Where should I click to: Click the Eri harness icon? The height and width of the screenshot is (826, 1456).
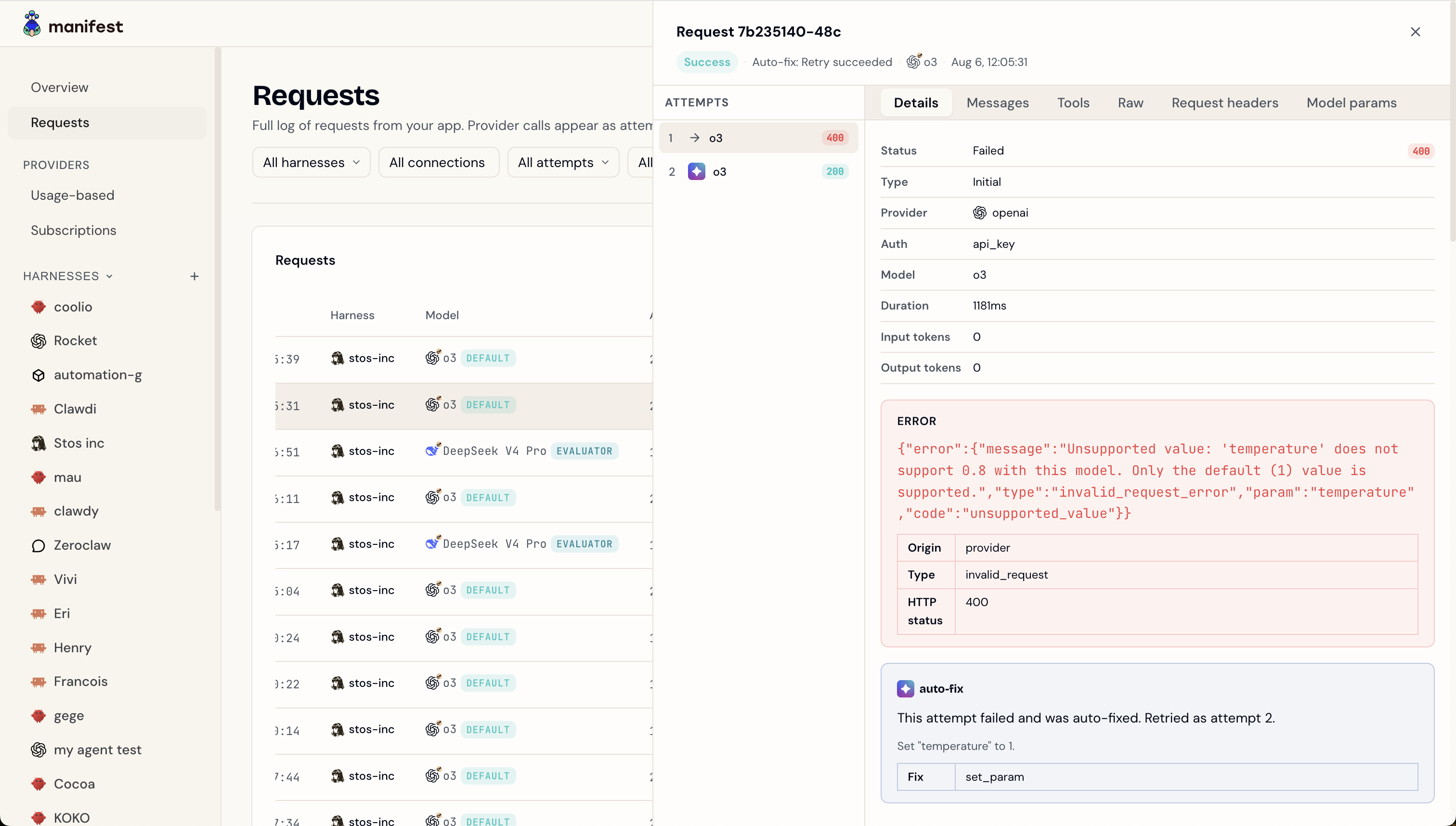(x=39, y=614)
